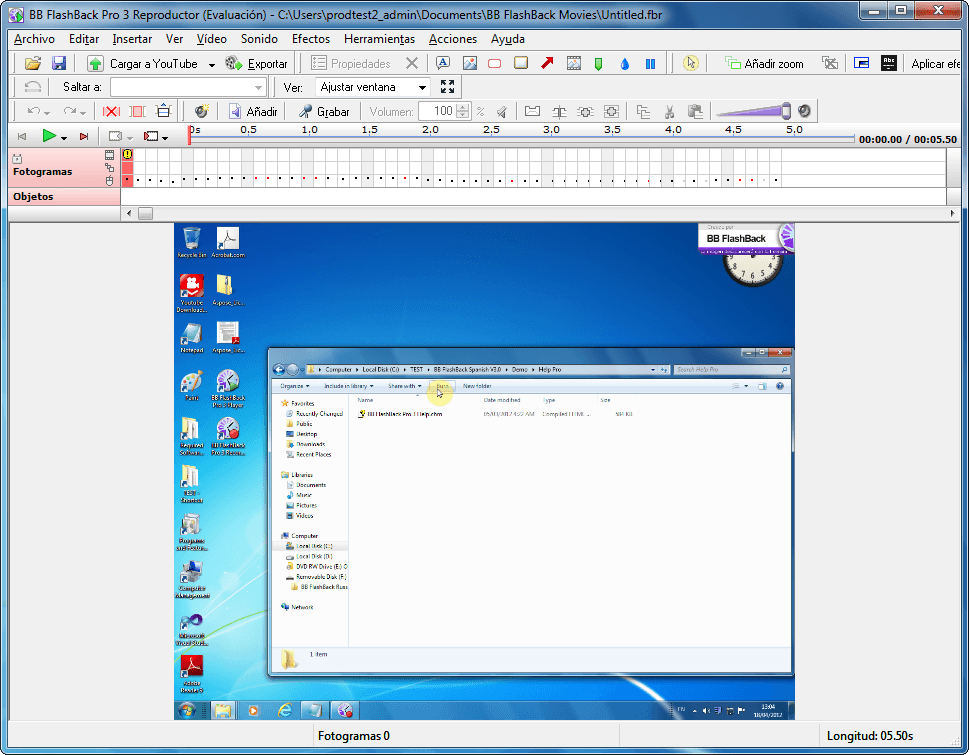The image size is (969, 755).
Task: Open the Herramientas menu
Action: (x=379, y=38)
